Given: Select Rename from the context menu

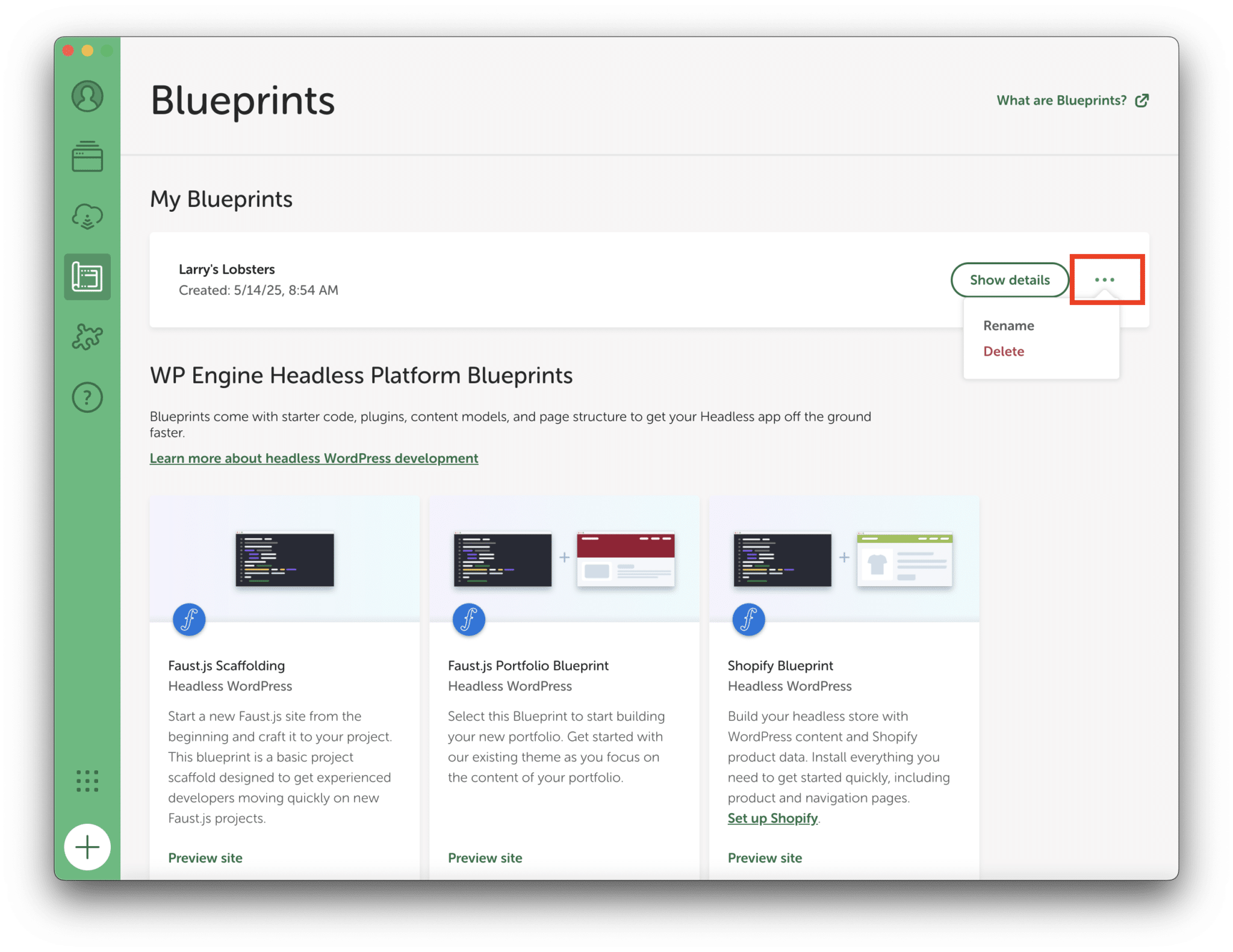Looking at the screenshot, I should (x=1008, y=326).
